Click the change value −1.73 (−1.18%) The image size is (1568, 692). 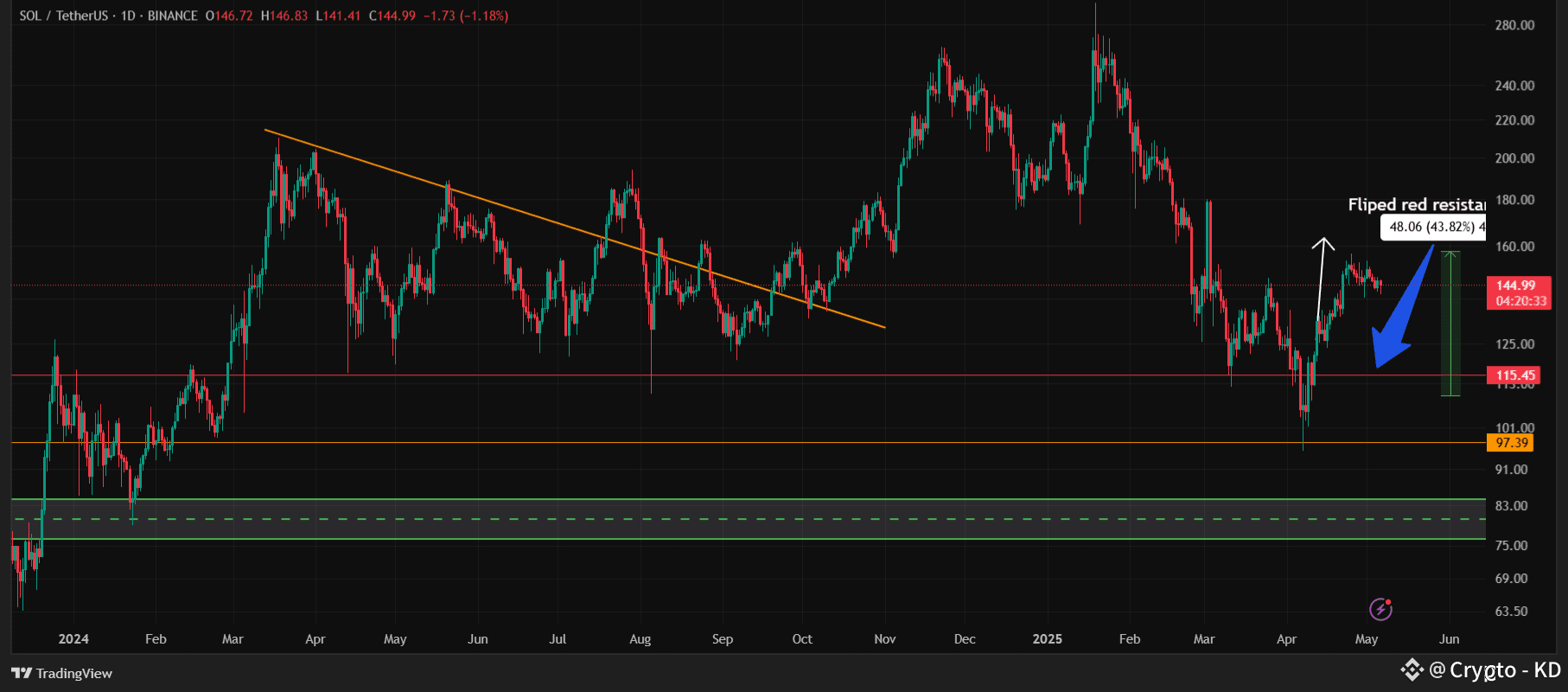pyautogui.click(x=466, y=16)
